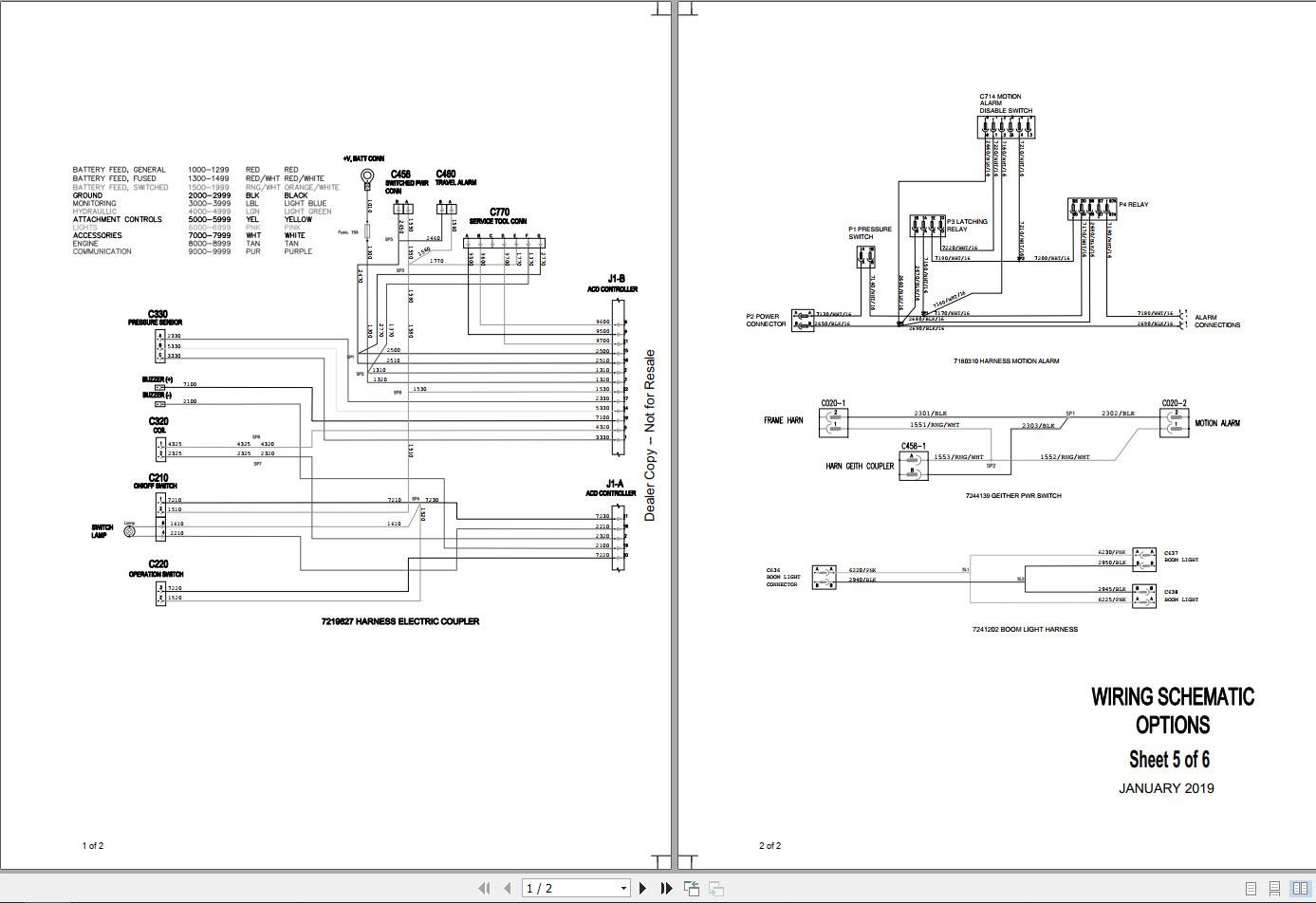
Task: Select the JANUARY 2019 date text
Action: pyautogui.click(x=1168, y=787)
